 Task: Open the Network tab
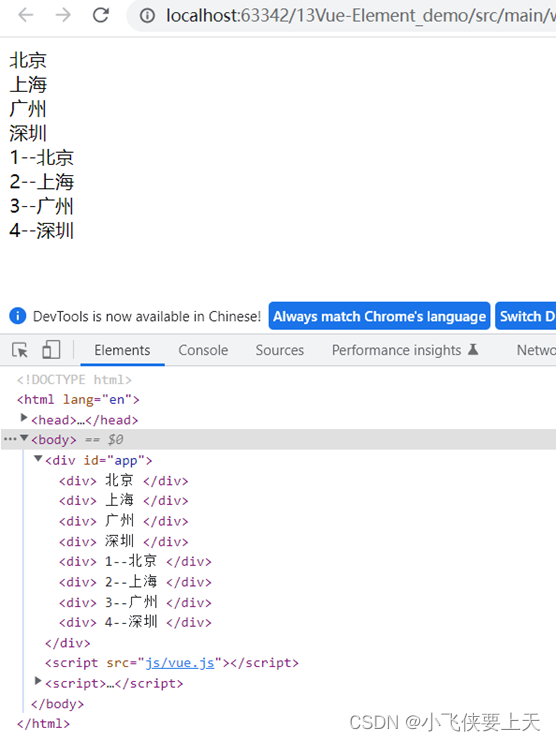[x=536, y=350]
